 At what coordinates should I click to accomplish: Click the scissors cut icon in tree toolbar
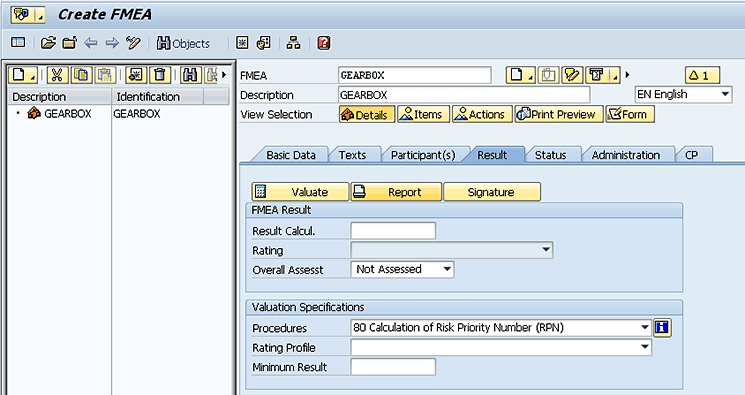click(57, 75)
